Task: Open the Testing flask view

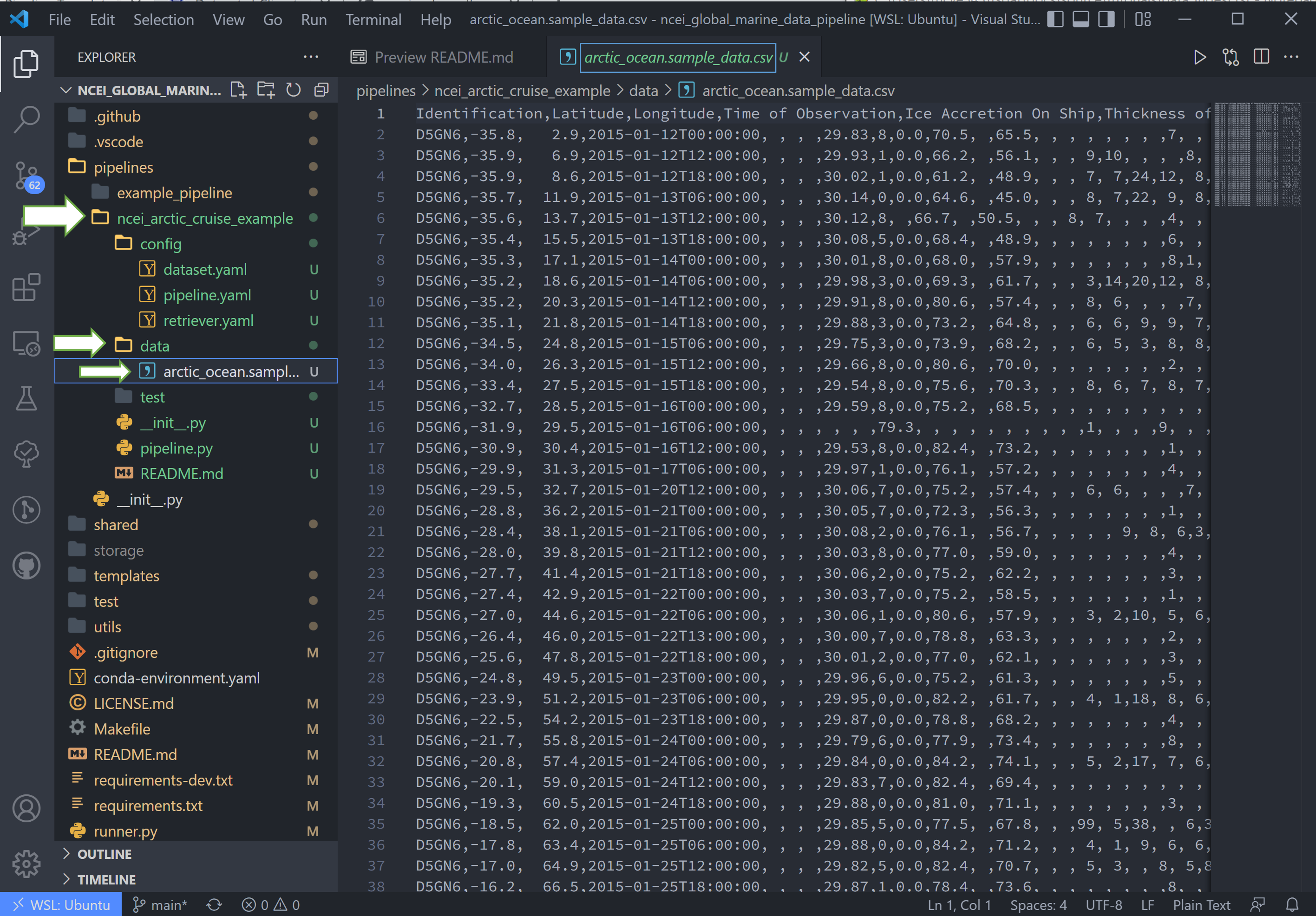Action: click(x=27, y=398)
